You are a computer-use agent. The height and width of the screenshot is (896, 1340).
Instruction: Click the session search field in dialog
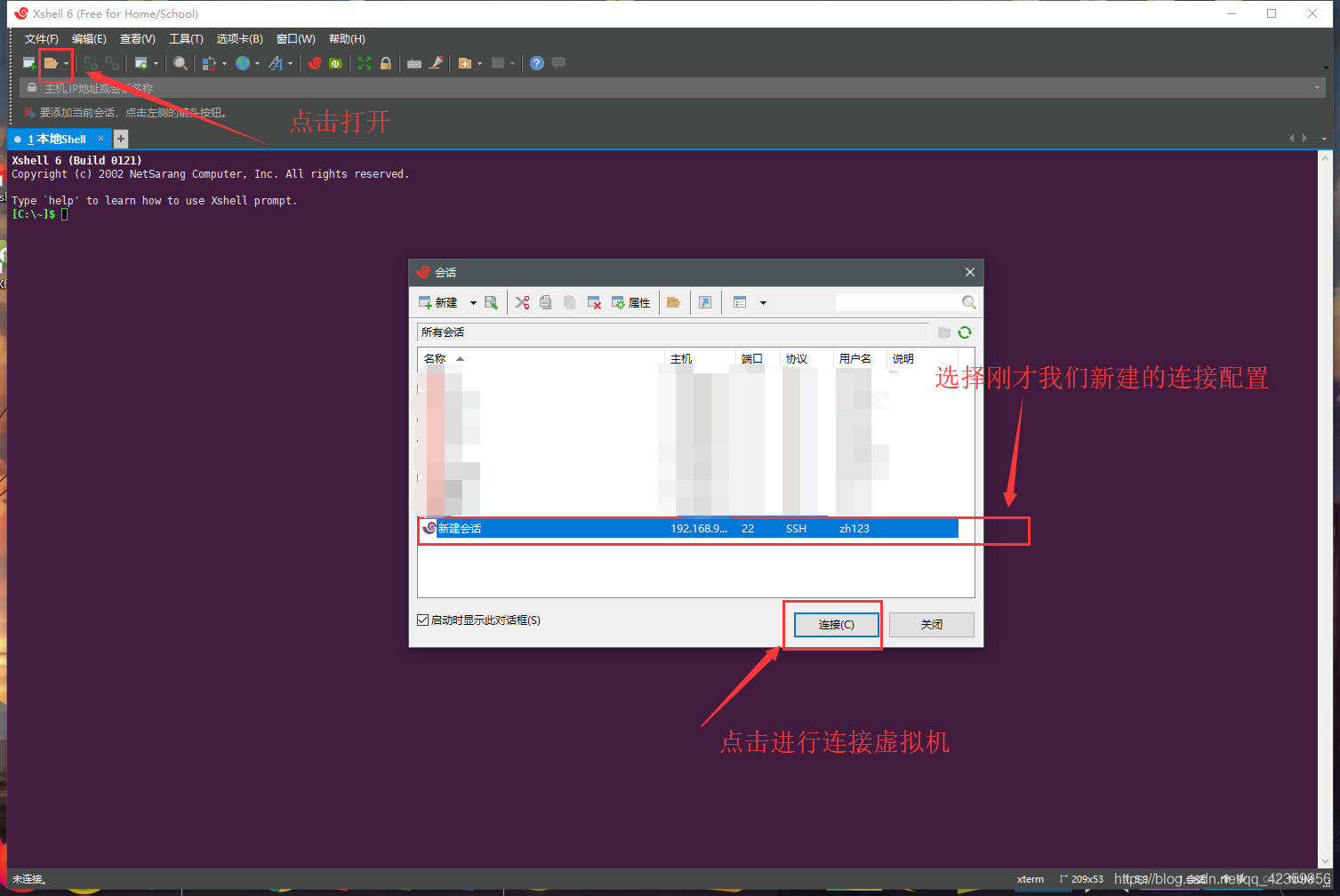pyautogui.click(x=898, y=302)
